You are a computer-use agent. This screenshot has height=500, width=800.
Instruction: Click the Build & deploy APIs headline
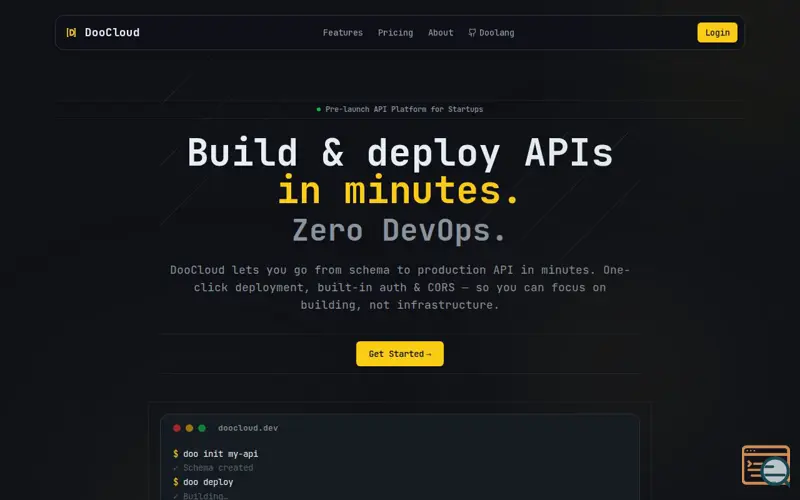point(400,153)
